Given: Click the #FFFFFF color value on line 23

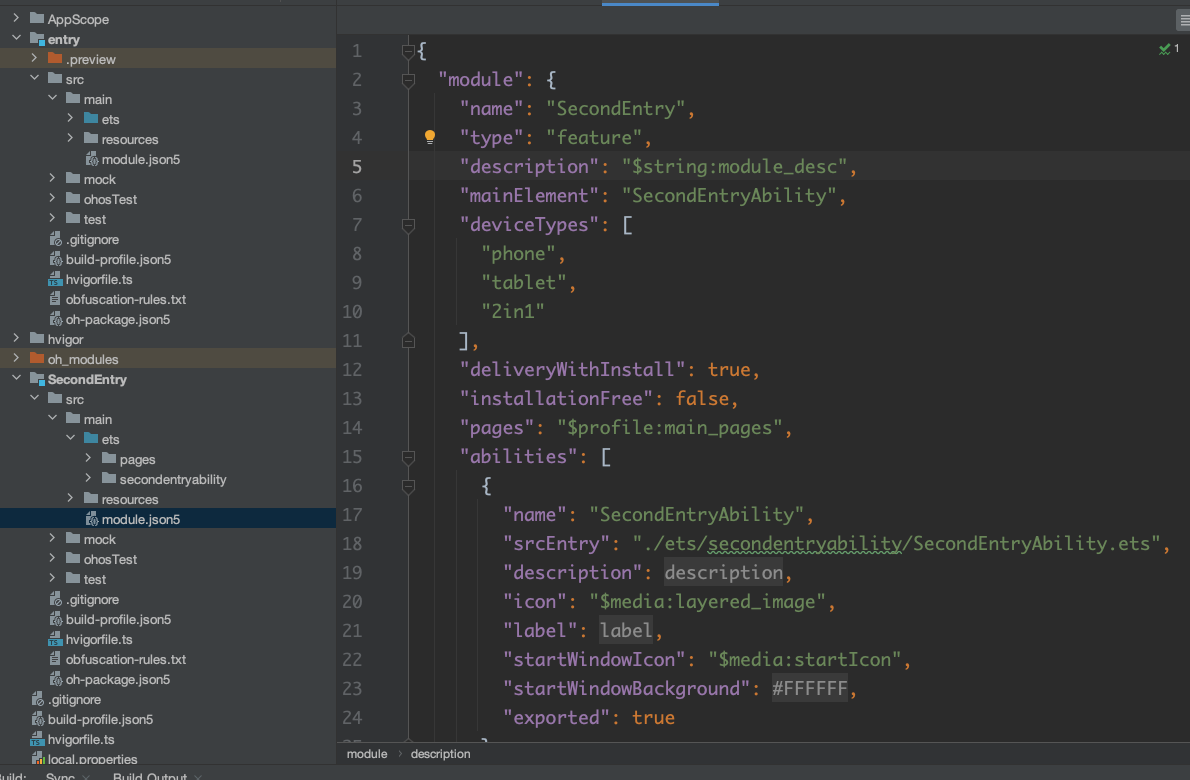Looking at the screenshot, I should [x=809, y=688].
